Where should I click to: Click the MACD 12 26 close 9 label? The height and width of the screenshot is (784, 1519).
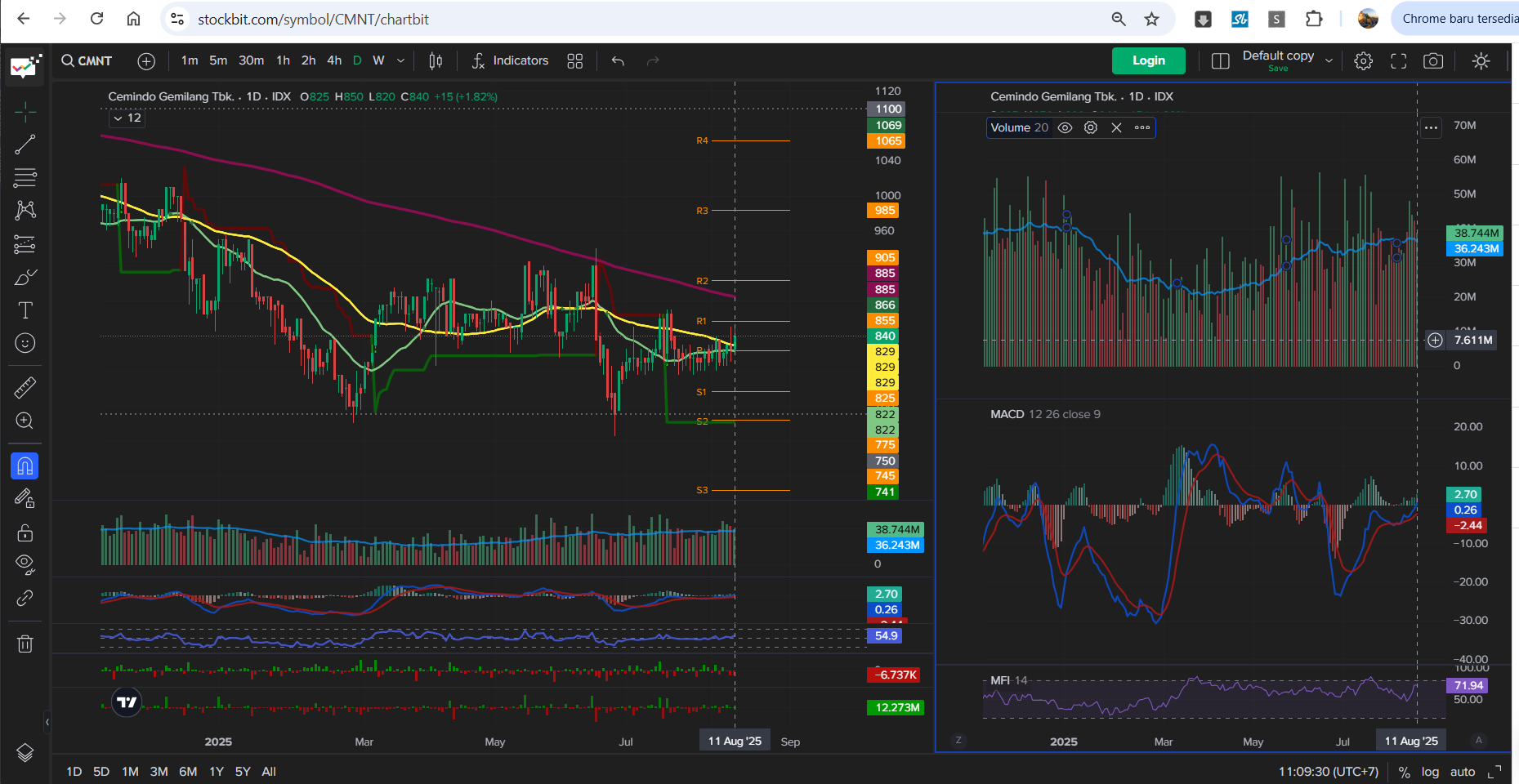tap(1045, 414)
